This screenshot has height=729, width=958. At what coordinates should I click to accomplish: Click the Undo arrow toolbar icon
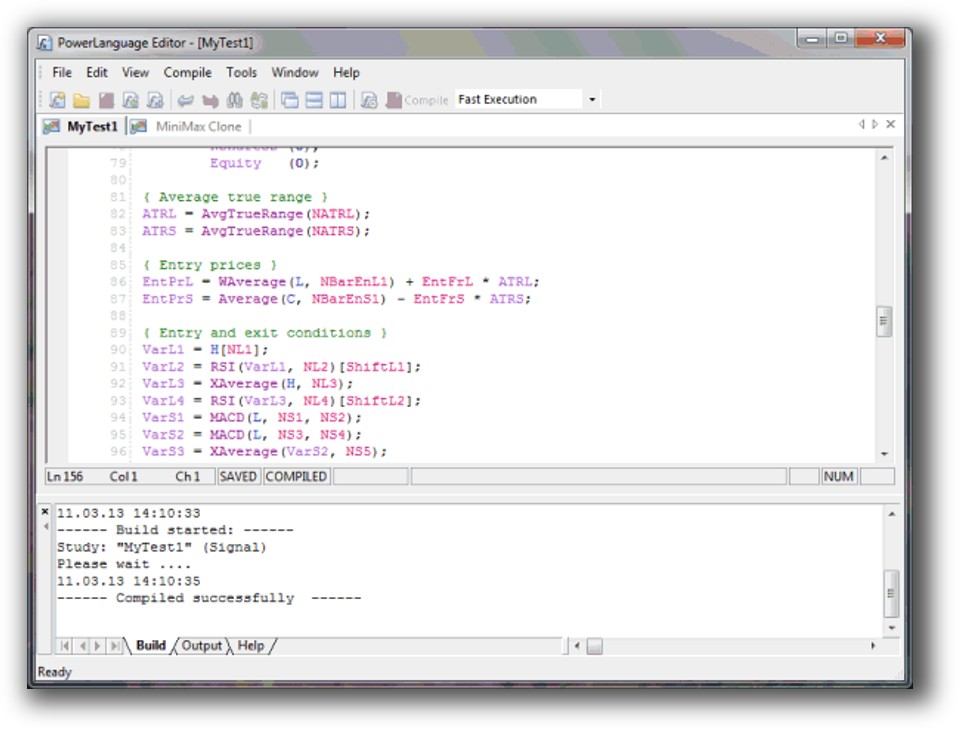[185, 100]
